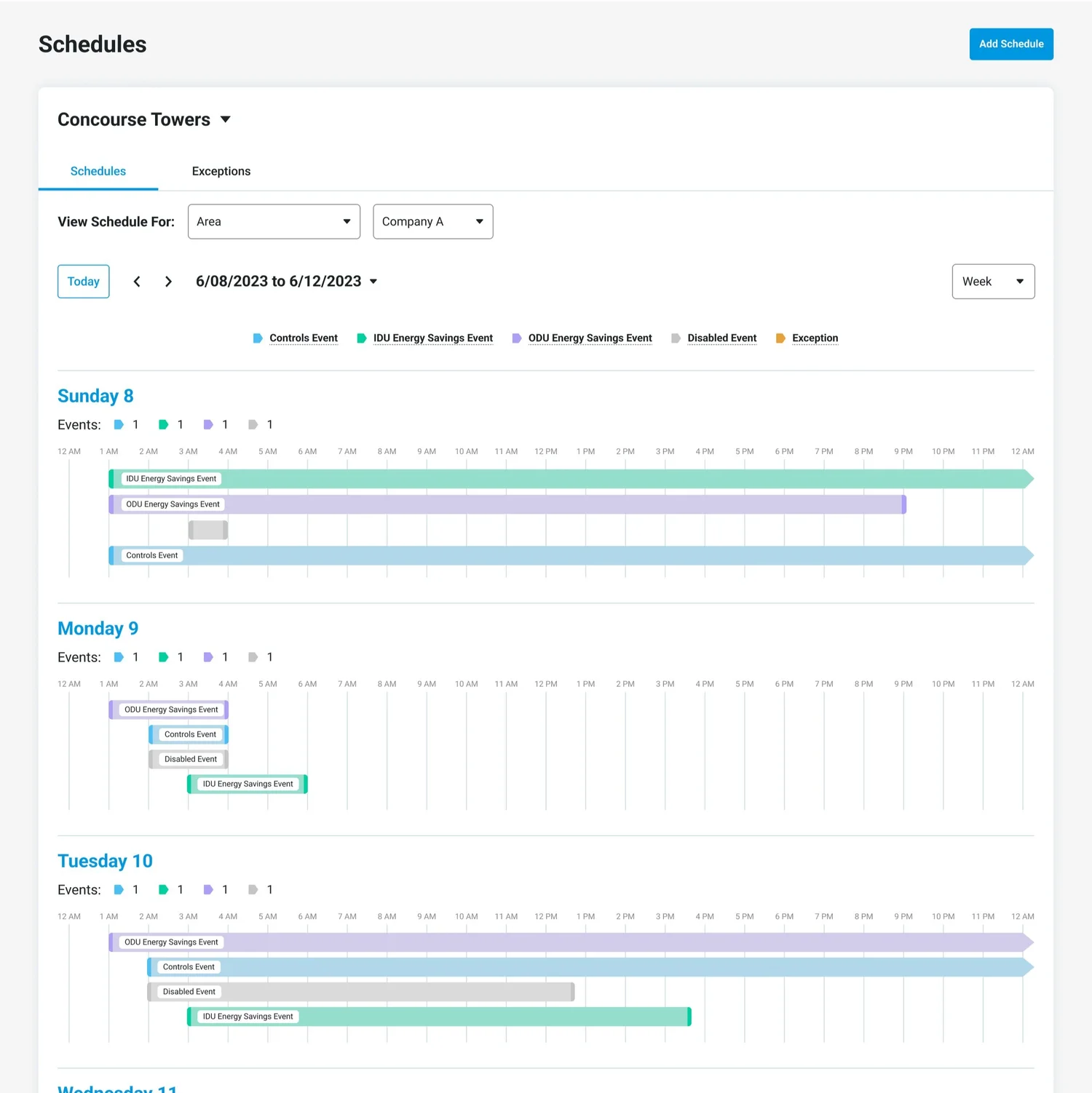This screenshot has height=1093, width=1092.
Task: Switch to the Exceptions tab
Action: pyautogui.click(x=221, y=171)
